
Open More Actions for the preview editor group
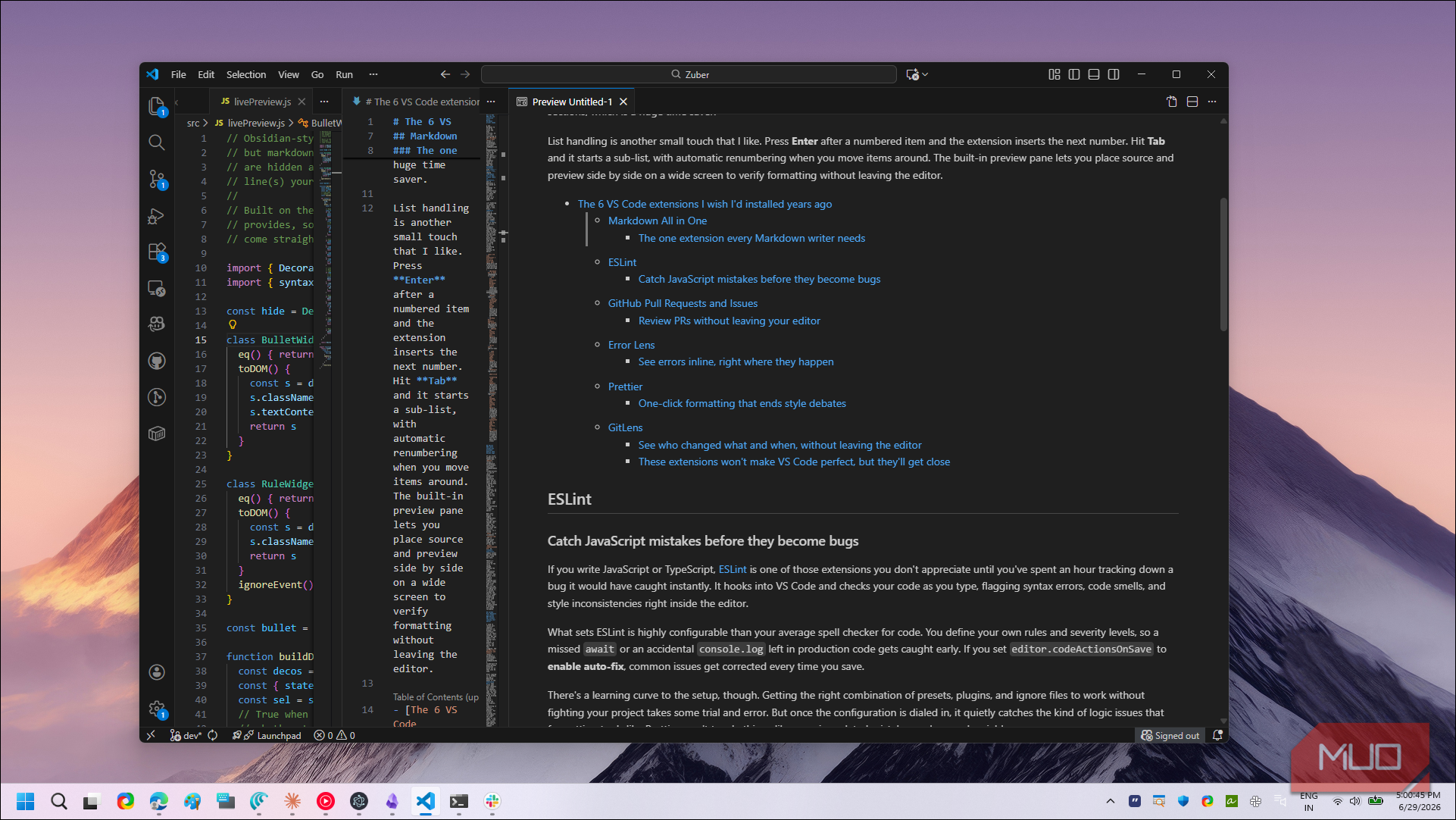1212,102
